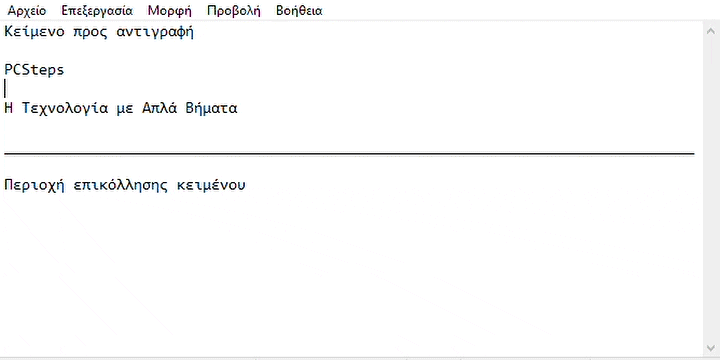Place cursor in the word Κείμενο
Screen dimensions: 720x360
point(34,33)
